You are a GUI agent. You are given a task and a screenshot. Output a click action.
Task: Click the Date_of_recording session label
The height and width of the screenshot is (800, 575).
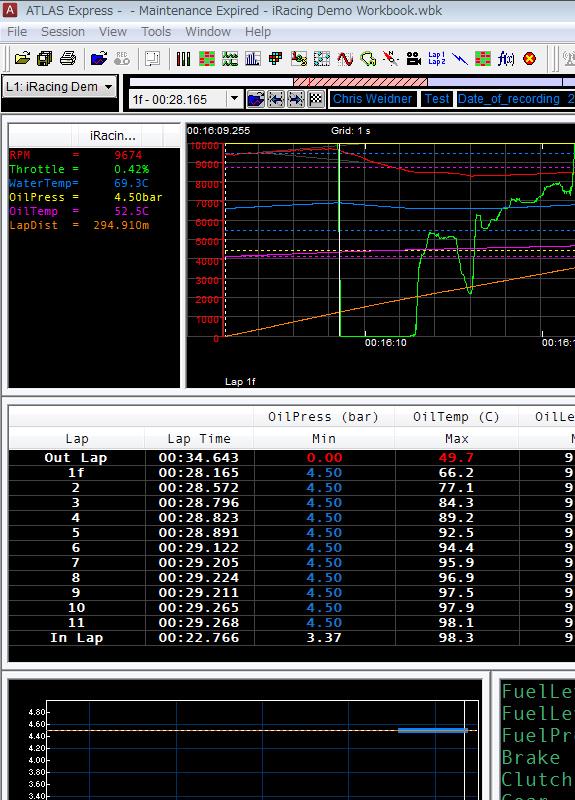pyautogui.click(x=515, y=99)
